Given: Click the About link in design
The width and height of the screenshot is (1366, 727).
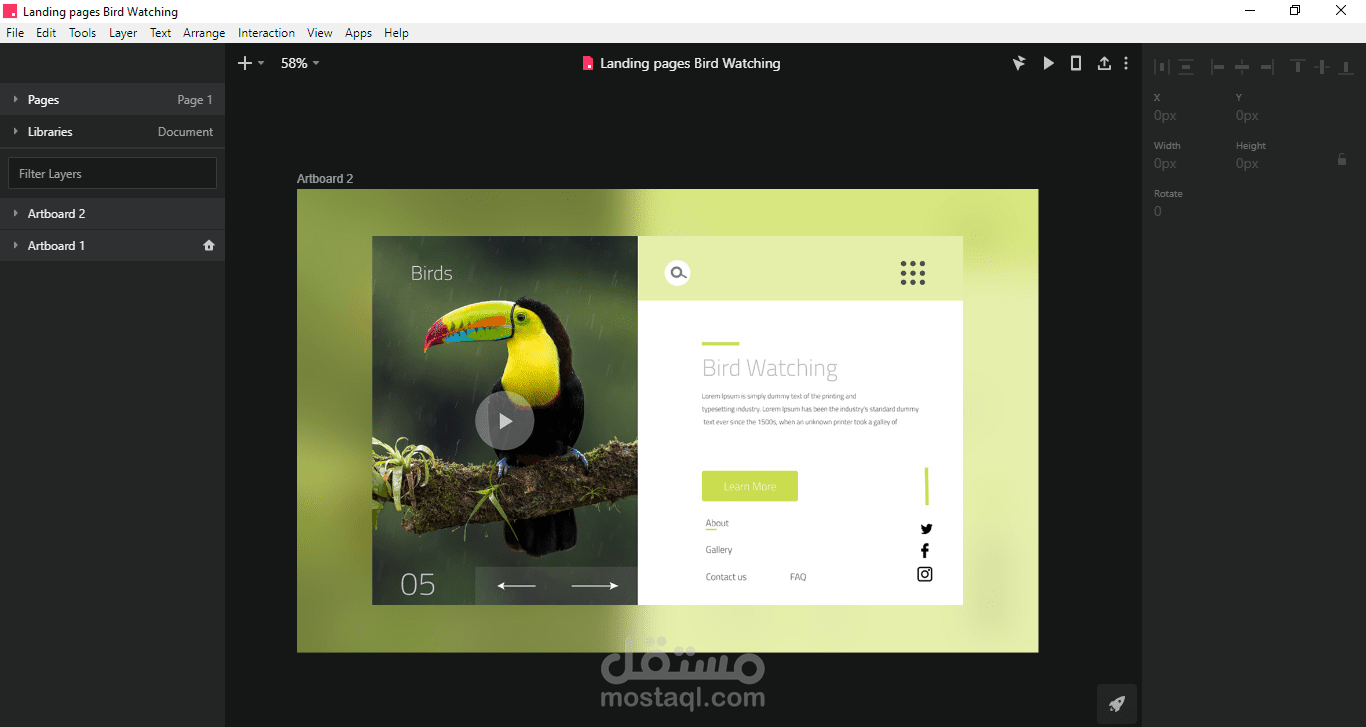Looking at the screenshot, I should pyautogui.click(x=717, y=523).
